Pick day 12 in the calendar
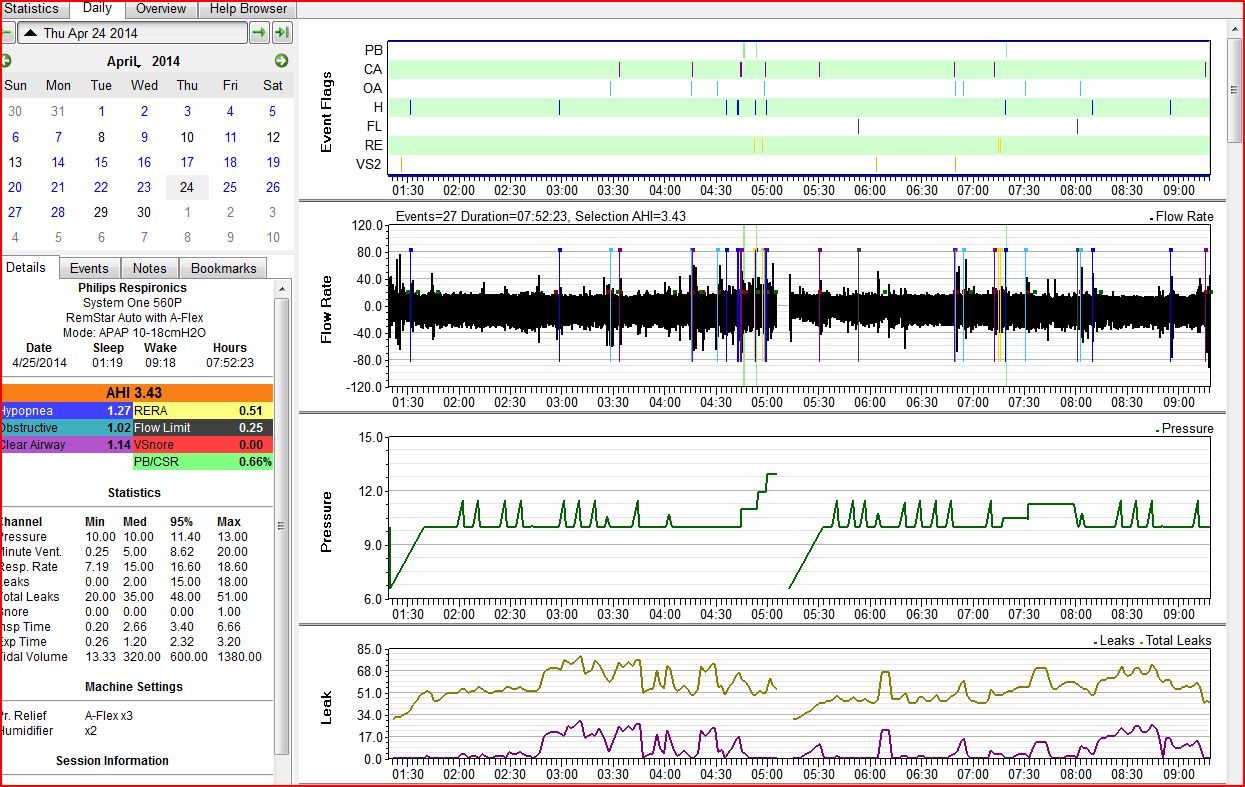Screen dimensions: 1245x787 click(273, 137)
